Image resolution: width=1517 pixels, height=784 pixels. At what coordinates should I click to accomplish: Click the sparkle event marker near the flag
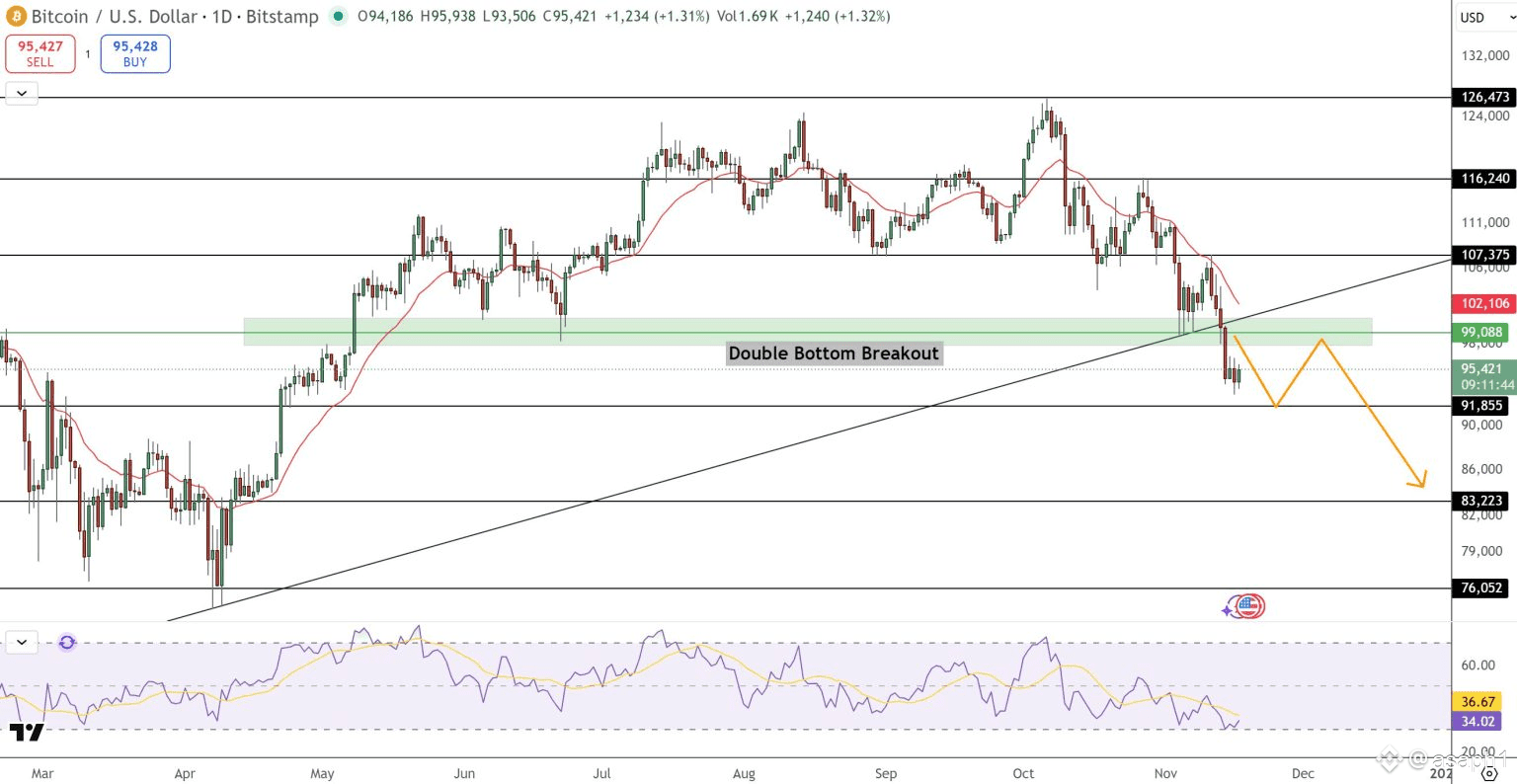coord(1229,609)
